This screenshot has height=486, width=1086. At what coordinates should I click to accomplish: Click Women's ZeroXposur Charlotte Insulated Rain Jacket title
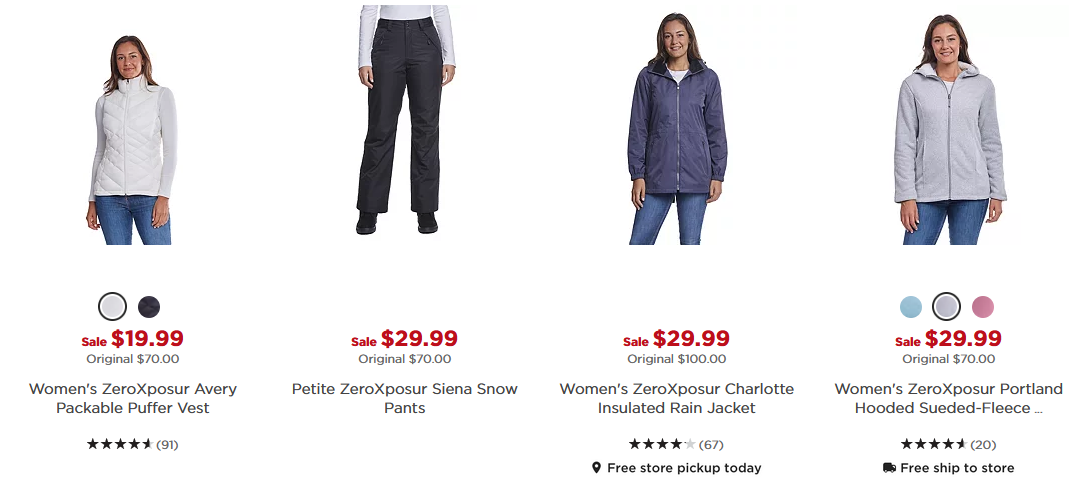[x=677, y=398]
